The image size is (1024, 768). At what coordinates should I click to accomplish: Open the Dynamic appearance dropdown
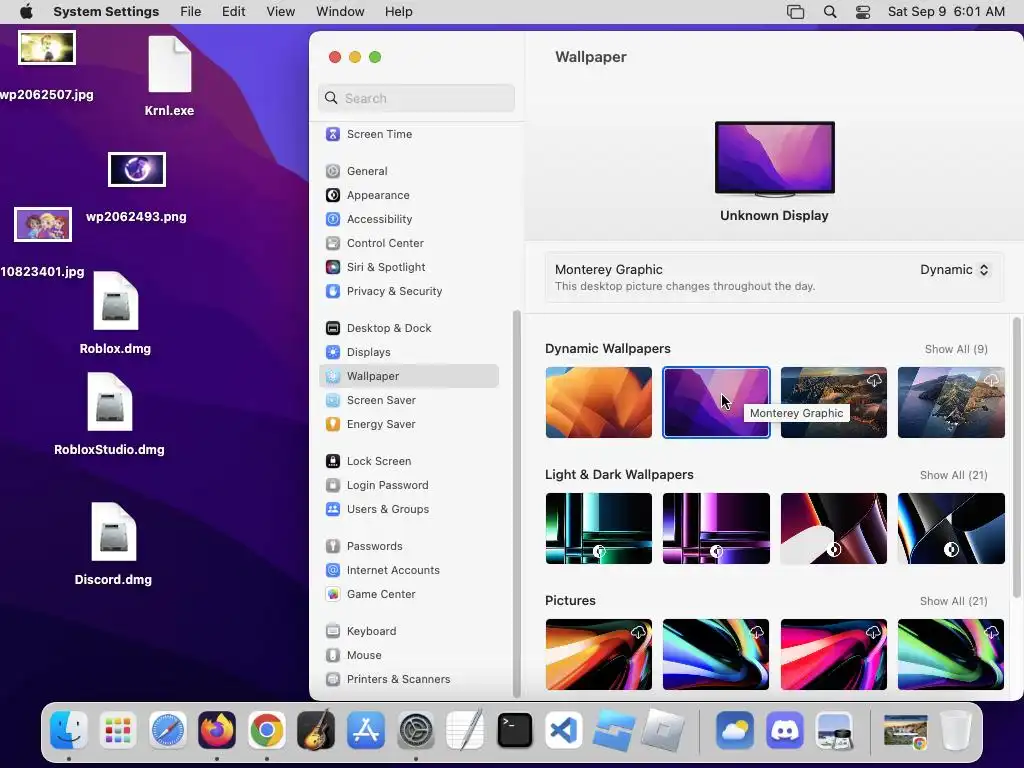[x=954, y=270]
